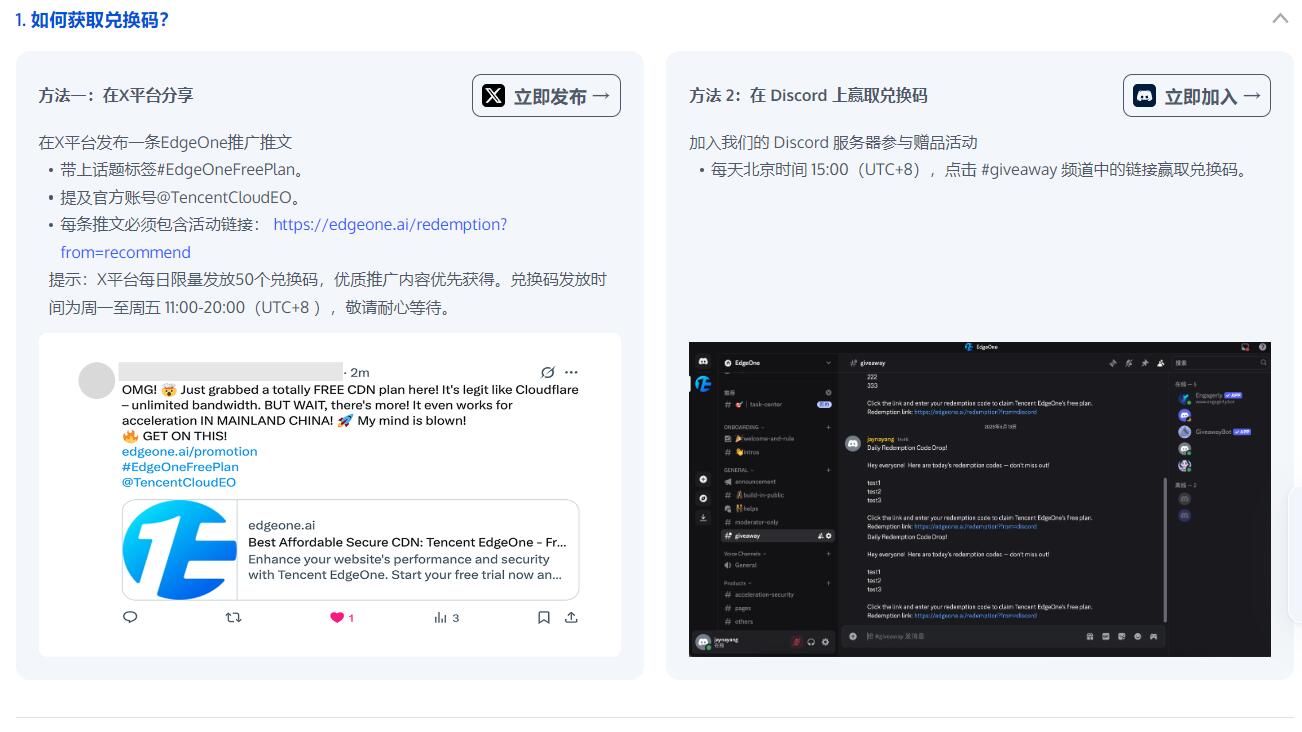Screen dimensions: 1302x732
Task: Click the sample tweet's reply bubble icon
Action: [x=129, y=617]
